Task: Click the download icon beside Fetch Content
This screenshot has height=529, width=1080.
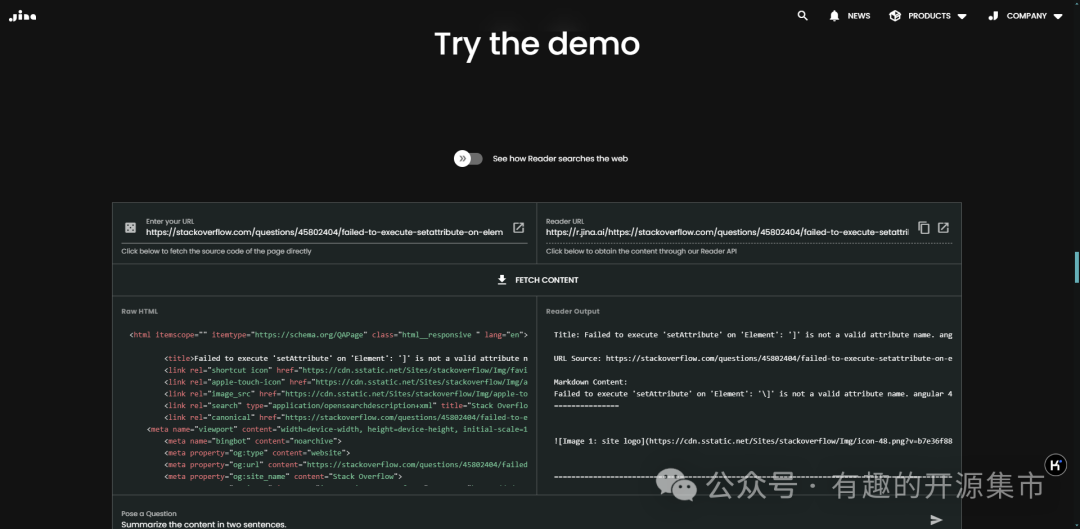Action: (x=502, y=280)
